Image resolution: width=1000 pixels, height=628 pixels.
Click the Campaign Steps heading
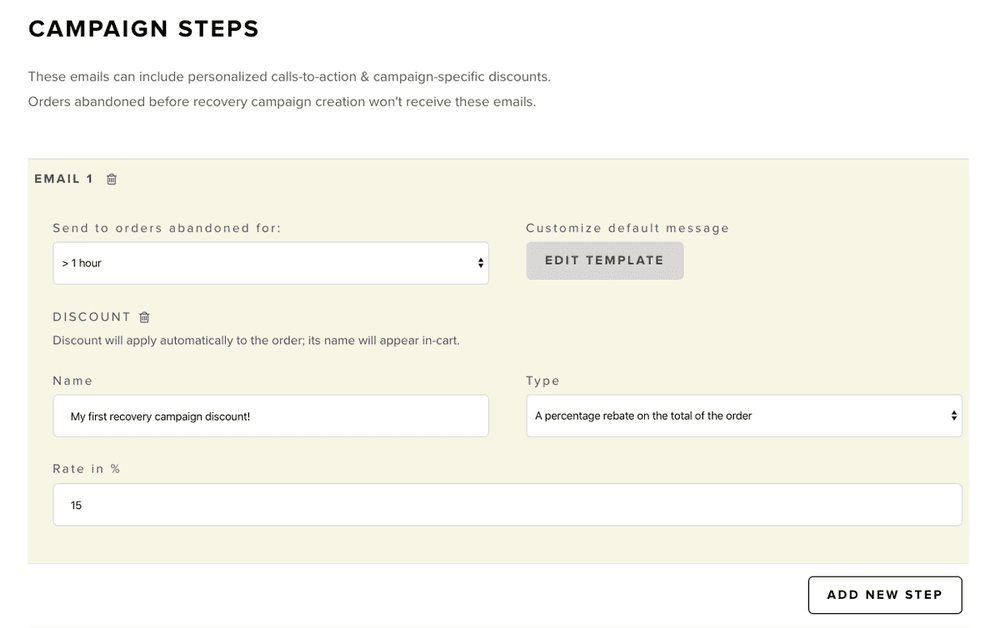tap(144, 29)
